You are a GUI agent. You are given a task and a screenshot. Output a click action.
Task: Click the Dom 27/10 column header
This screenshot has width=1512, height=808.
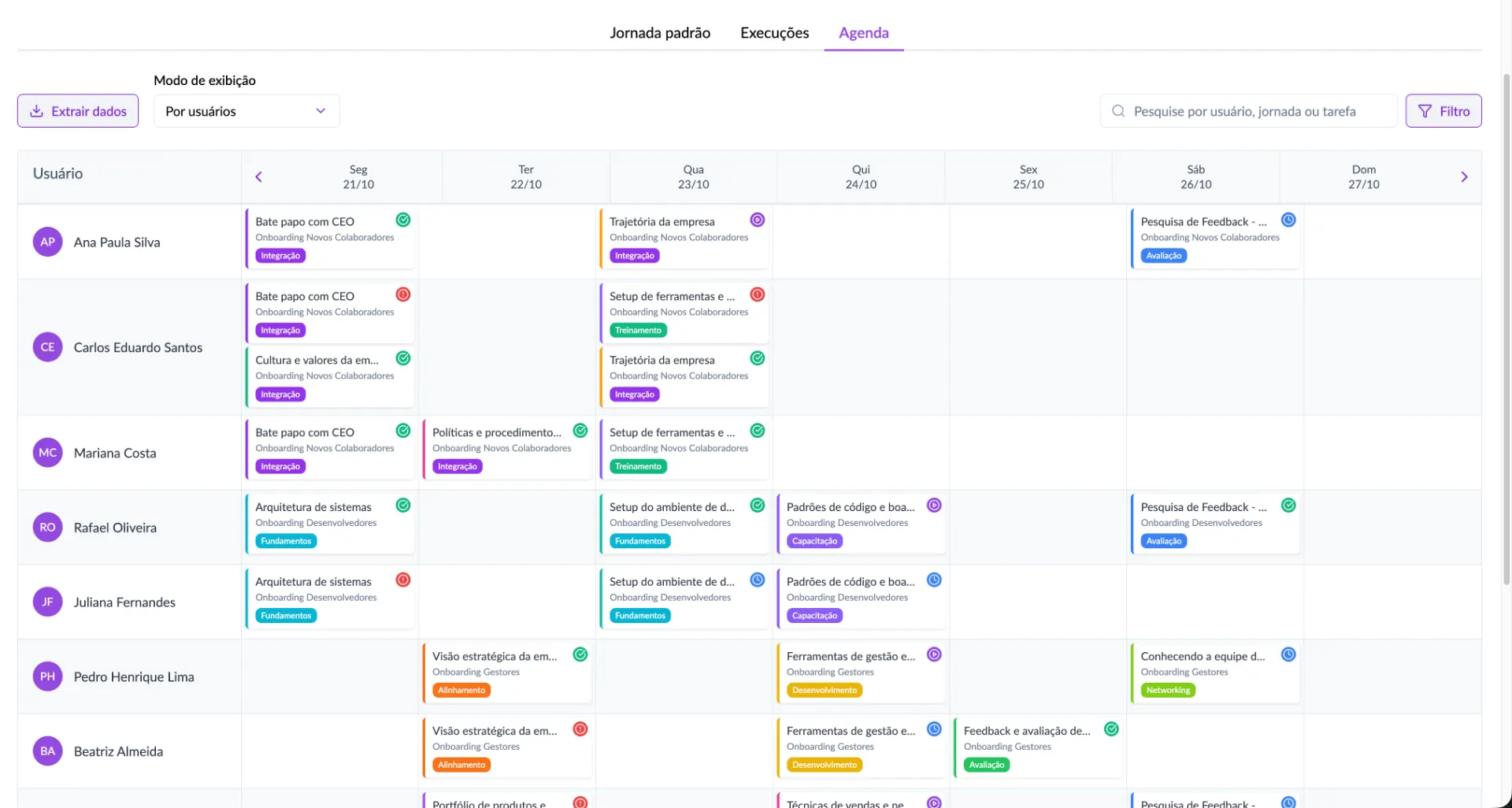click(x=1363, y=177)
